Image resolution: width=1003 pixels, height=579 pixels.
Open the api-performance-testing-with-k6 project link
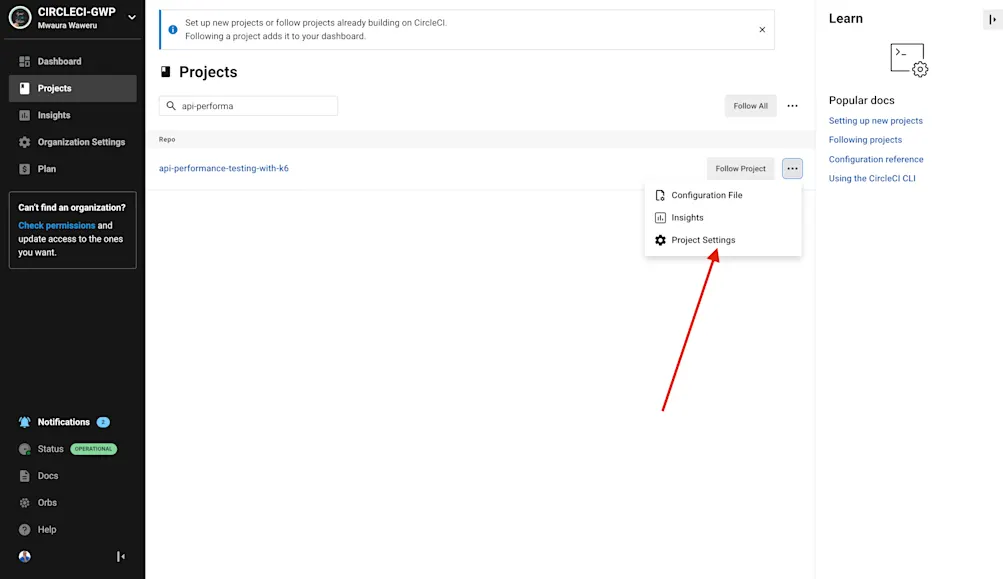click(223, 168)
